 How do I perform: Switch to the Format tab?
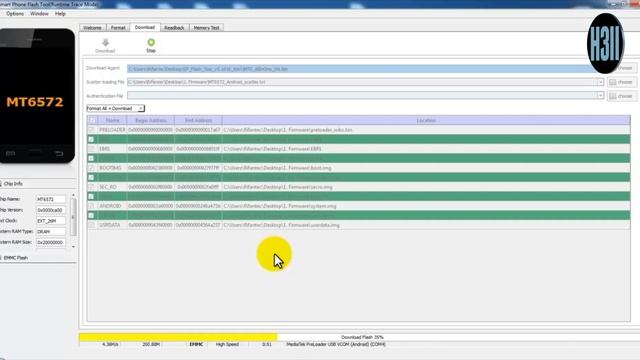coord(118,28)
